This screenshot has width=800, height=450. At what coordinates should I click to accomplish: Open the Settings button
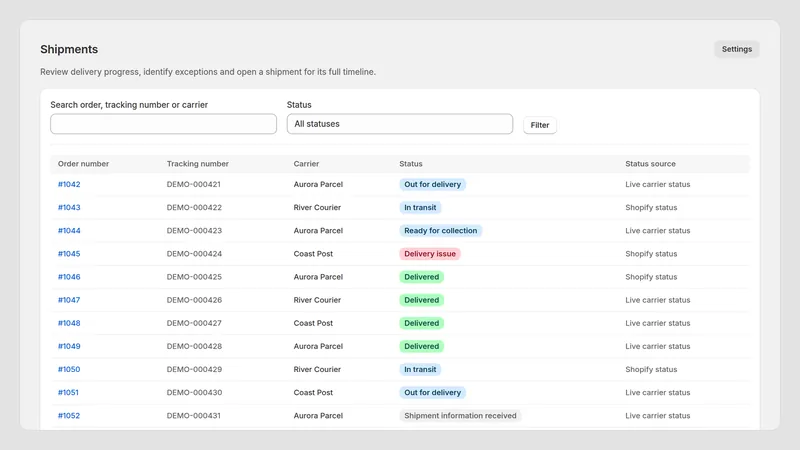coord(737,49)
